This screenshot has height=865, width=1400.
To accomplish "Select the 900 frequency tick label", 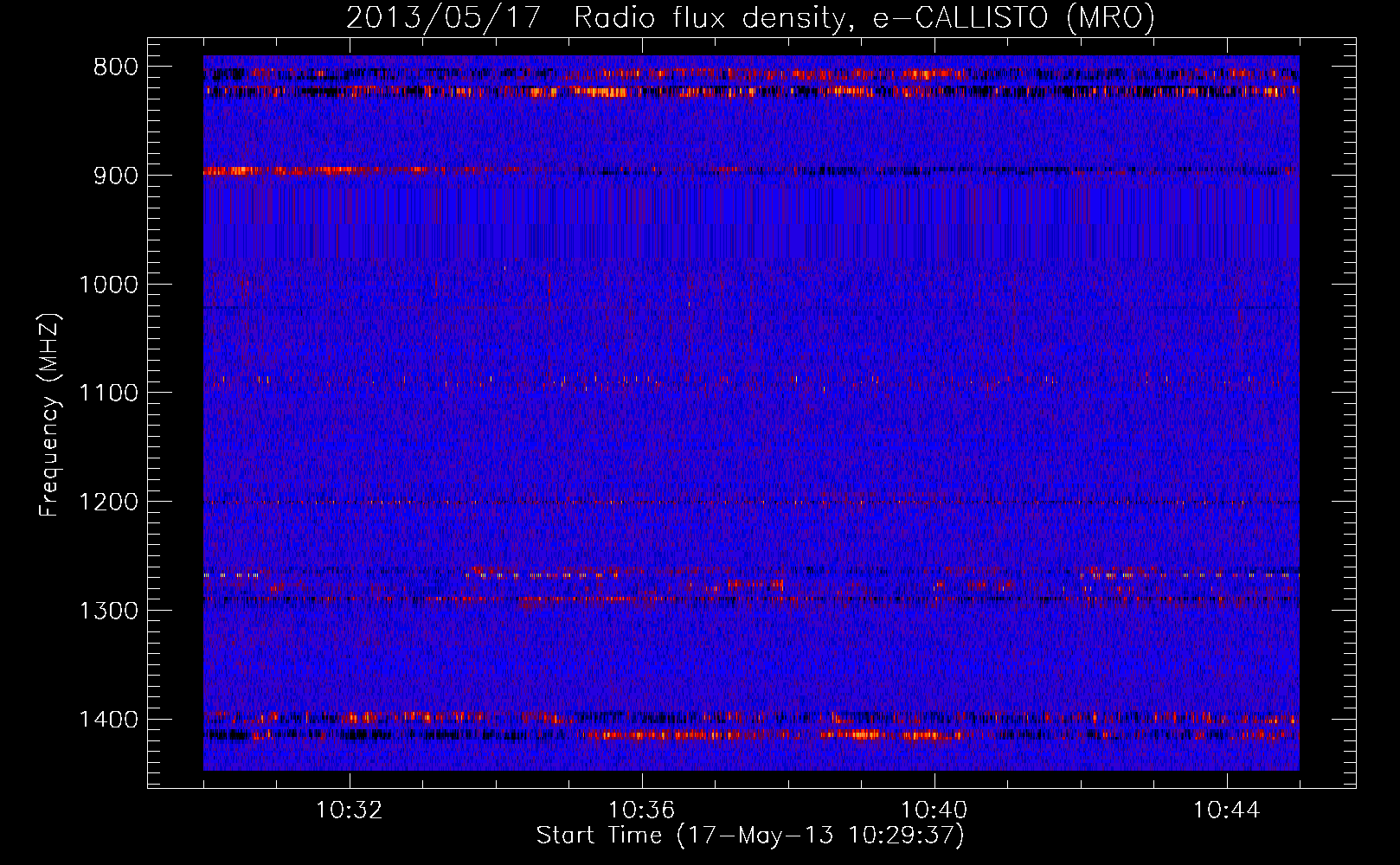I will (x=116, y=176).
